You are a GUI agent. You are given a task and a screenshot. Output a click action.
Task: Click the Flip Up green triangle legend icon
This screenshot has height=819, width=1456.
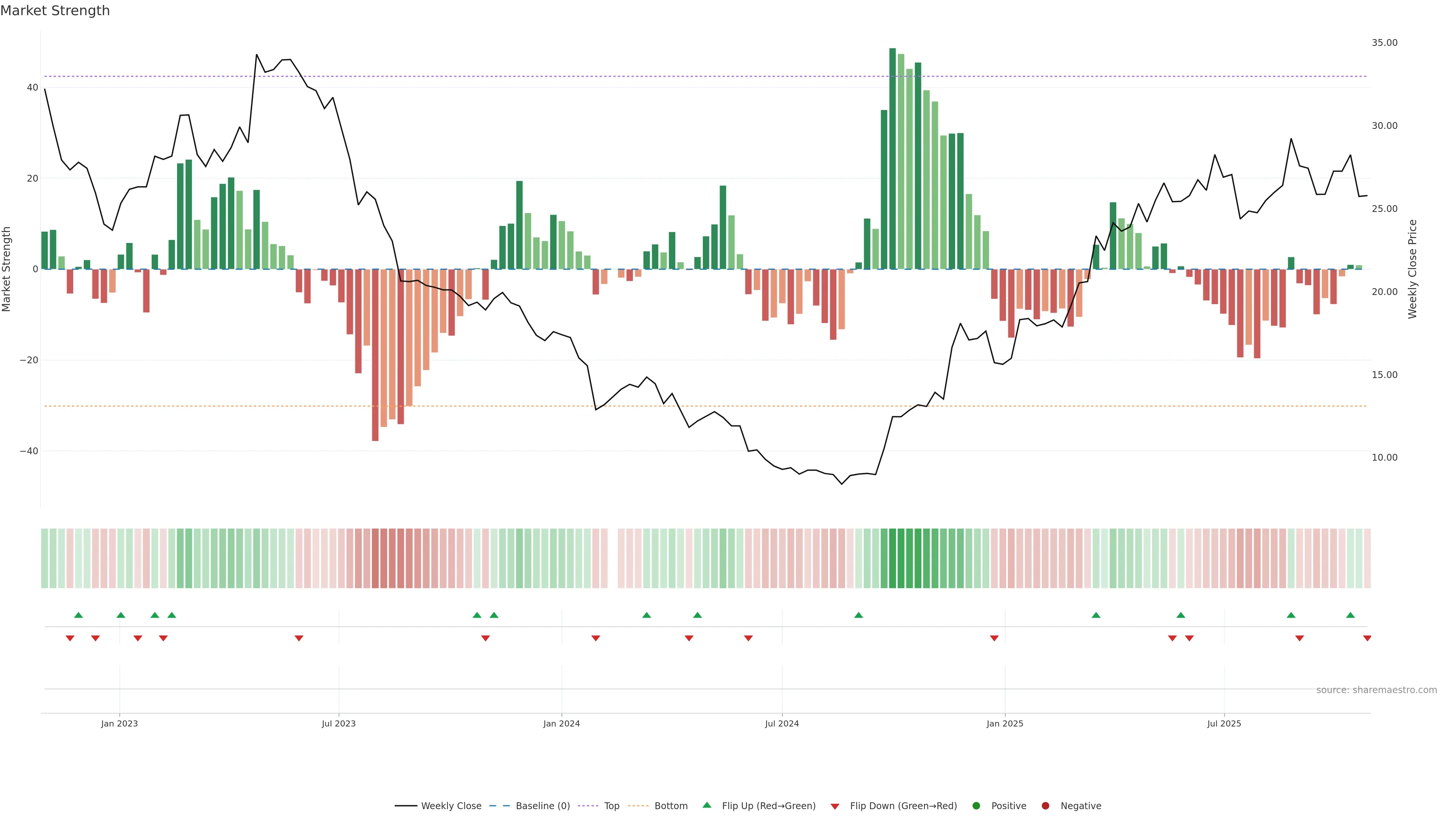pyautogui.click(x=706, y=805)
